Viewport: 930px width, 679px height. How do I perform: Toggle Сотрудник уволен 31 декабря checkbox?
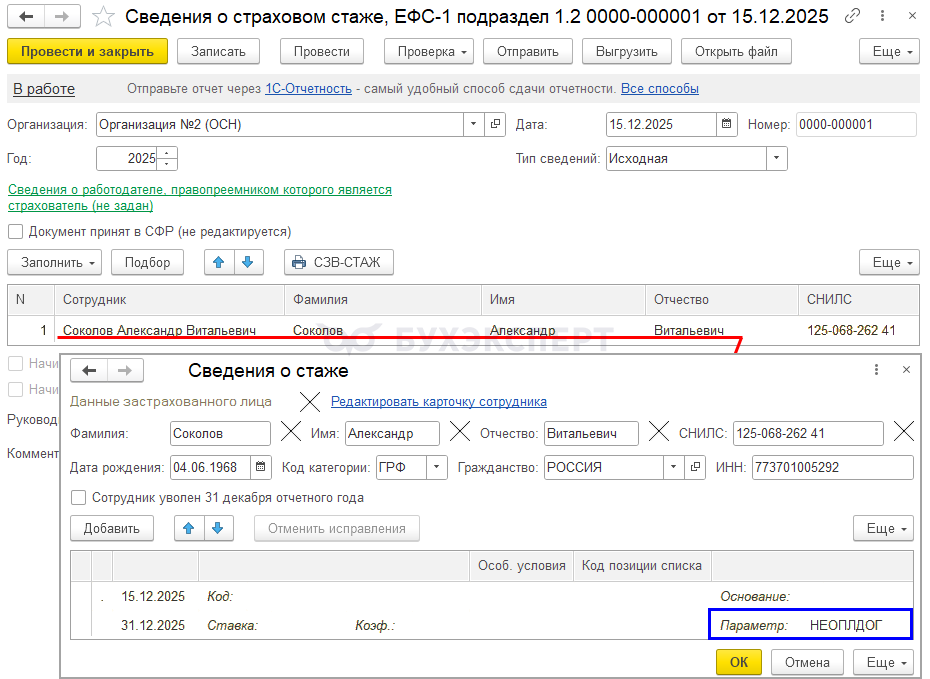click(x=78, y=498)
